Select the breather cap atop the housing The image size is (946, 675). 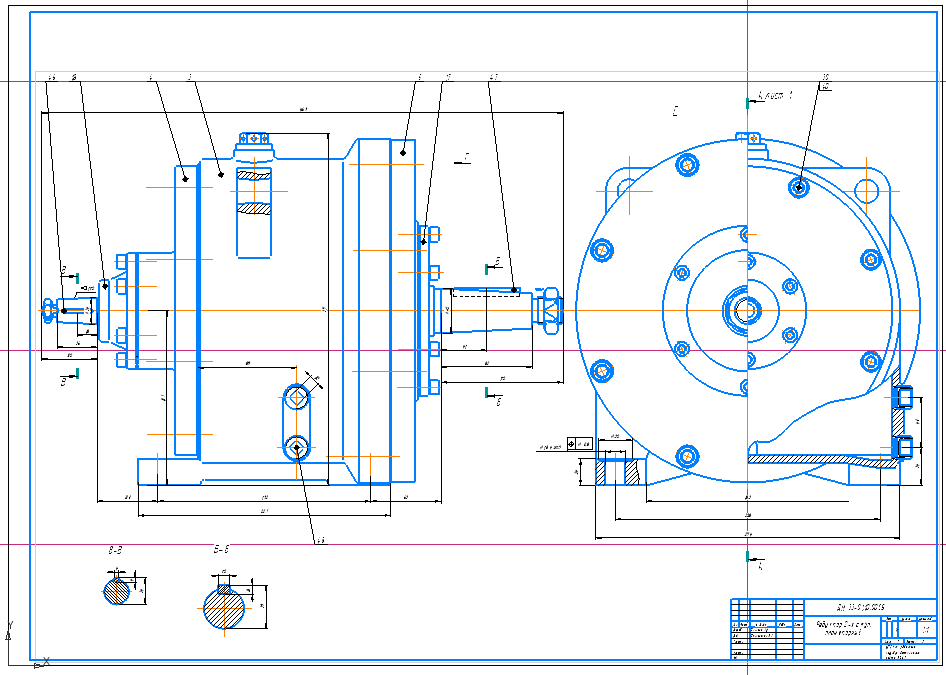(x=255, y=144)
